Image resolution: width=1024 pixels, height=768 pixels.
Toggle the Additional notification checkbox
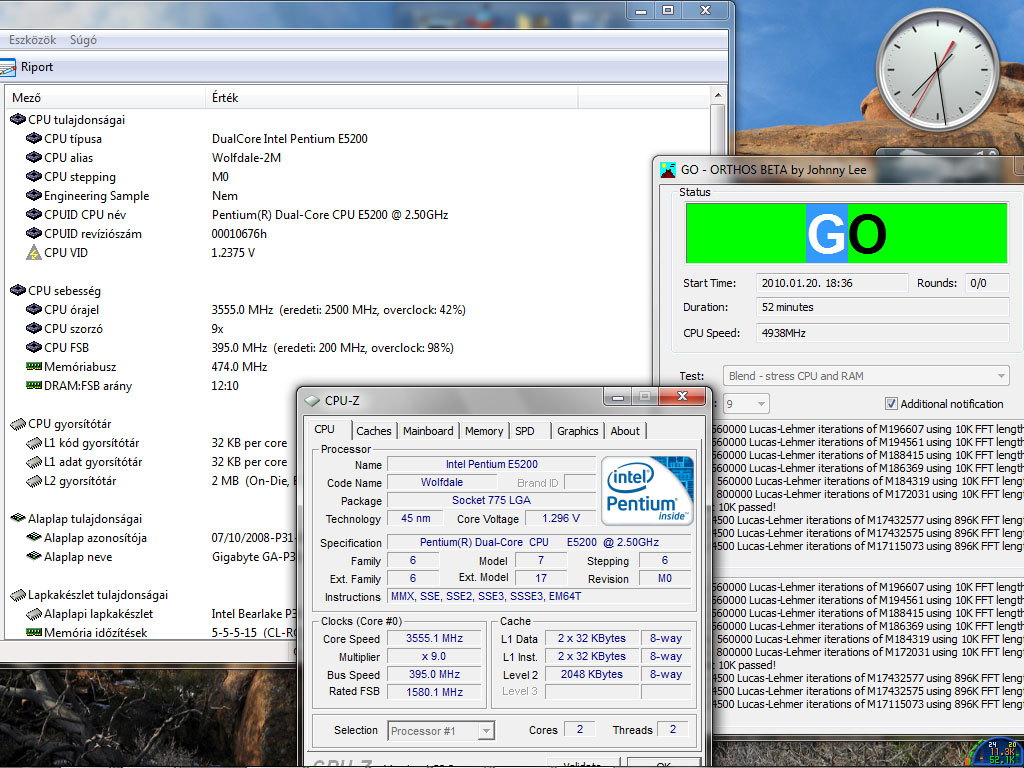click(891, 404)
